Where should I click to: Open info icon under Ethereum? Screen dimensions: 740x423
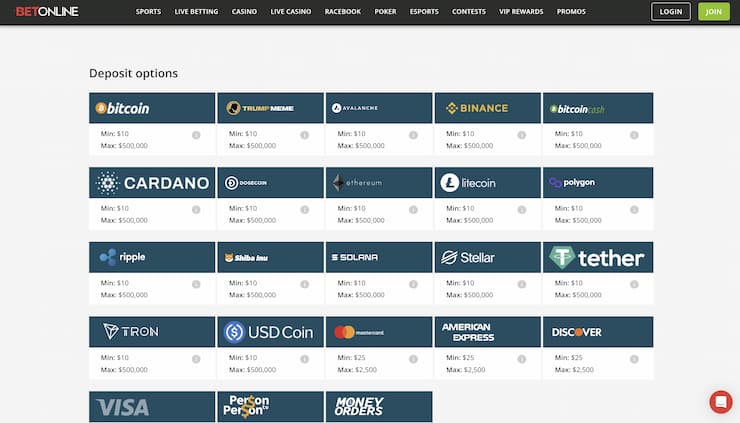[x=413, y=210]
